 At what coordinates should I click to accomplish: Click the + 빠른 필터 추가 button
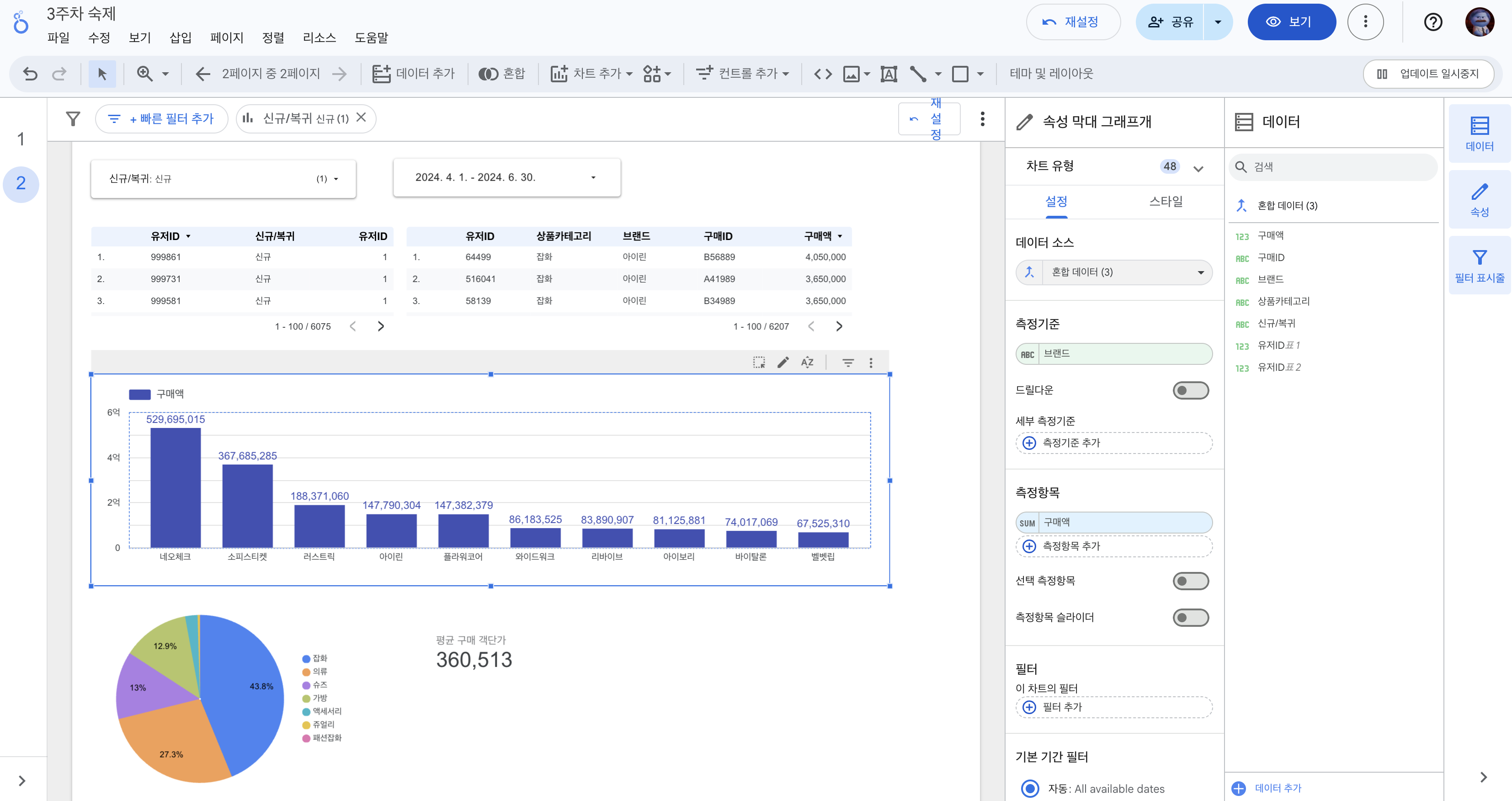(161, 119)
